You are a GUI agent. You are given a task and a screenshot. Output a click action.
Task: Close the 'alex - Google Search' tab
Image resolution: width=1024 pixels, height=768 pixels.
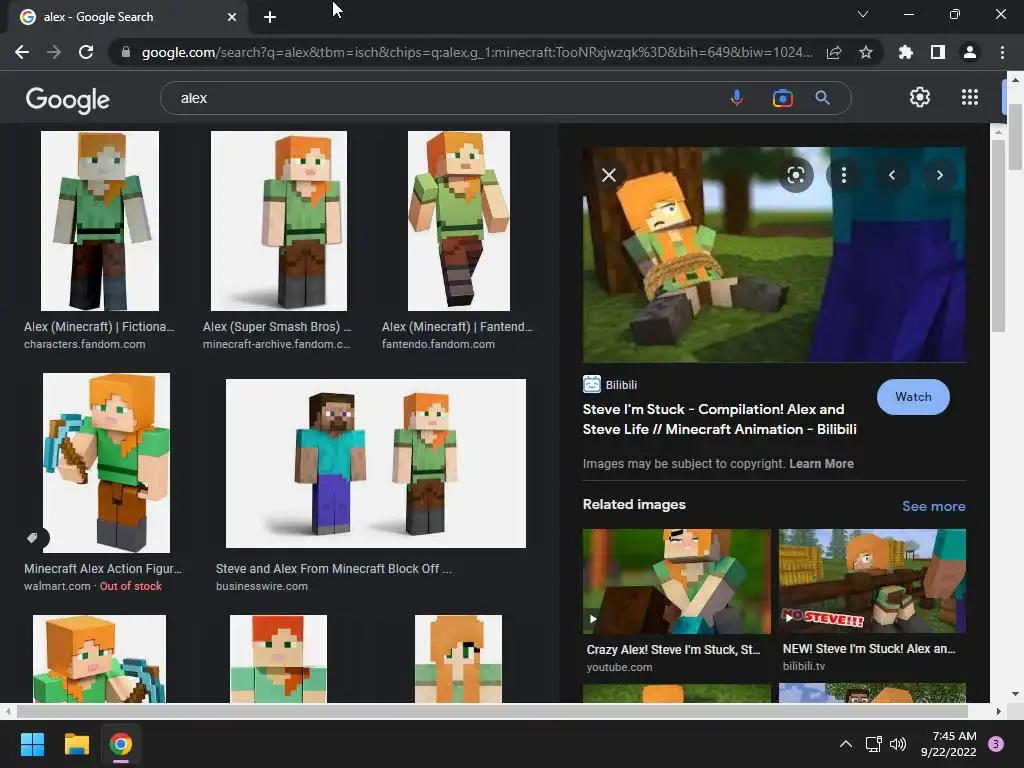coord(232,17)
